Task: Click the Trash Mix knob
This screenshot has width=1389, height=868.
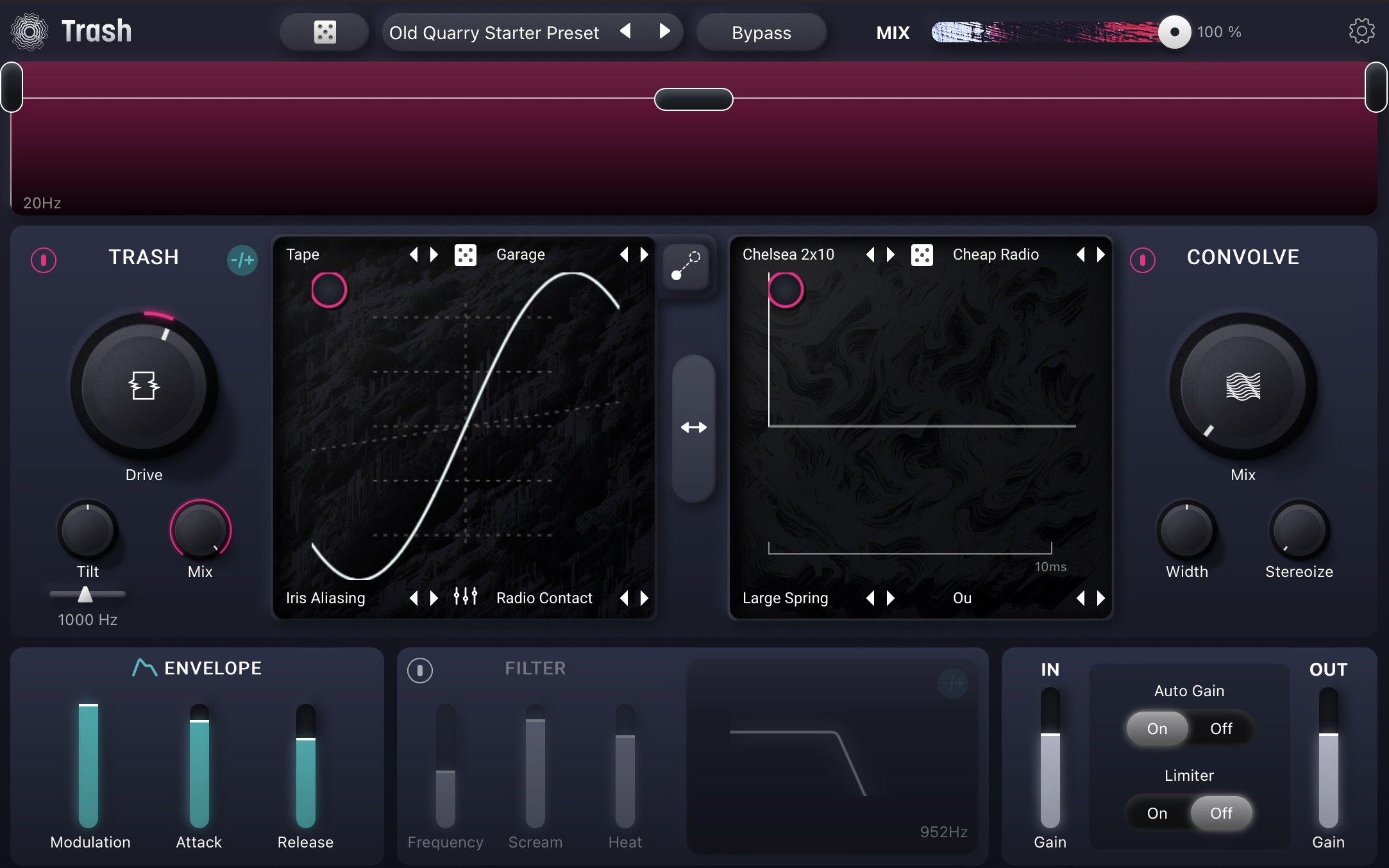Action: tap(200, 530)
